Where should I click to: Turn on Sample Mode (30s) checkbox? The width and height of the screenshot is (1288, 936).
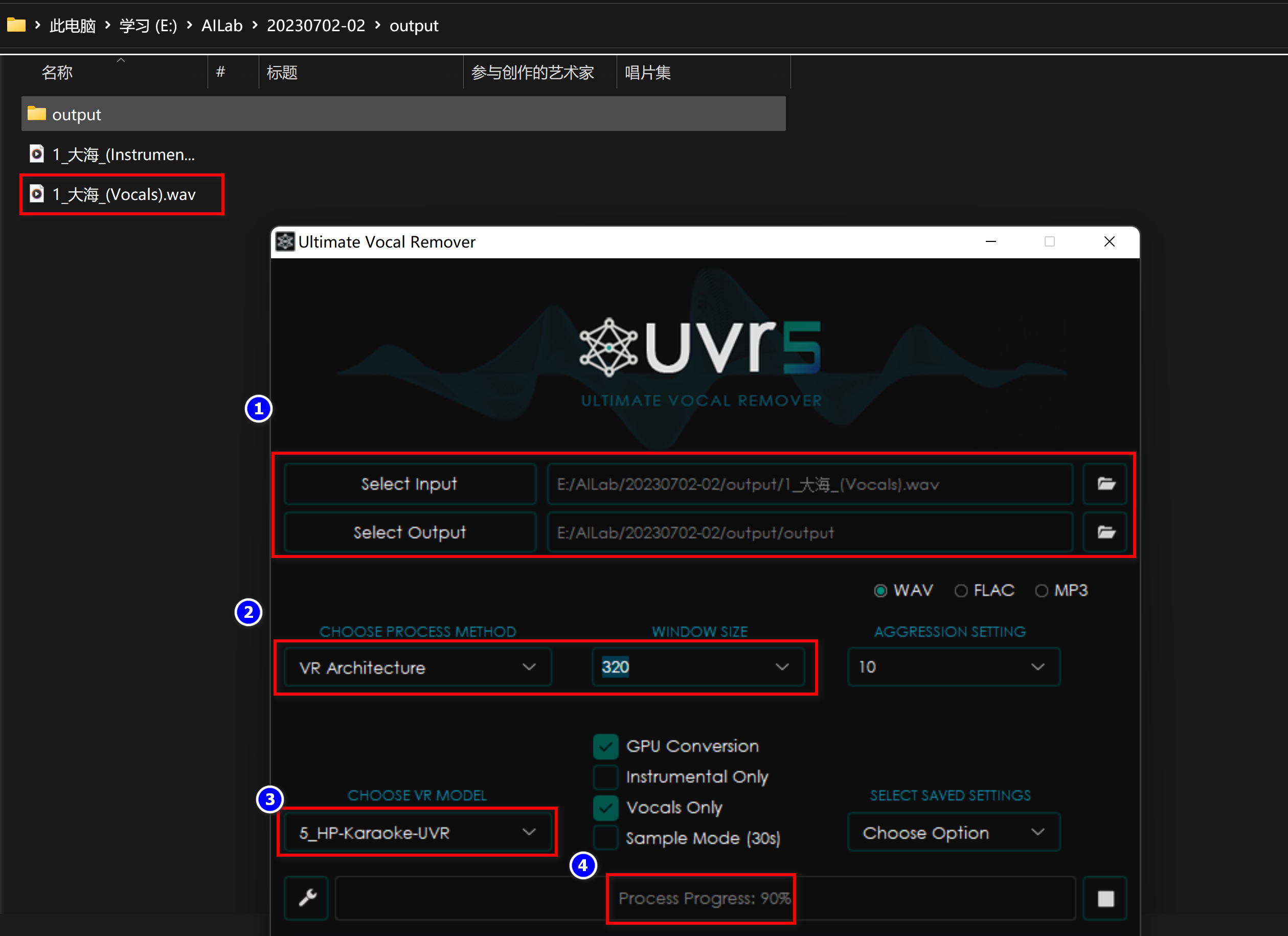tap(605, 838)
